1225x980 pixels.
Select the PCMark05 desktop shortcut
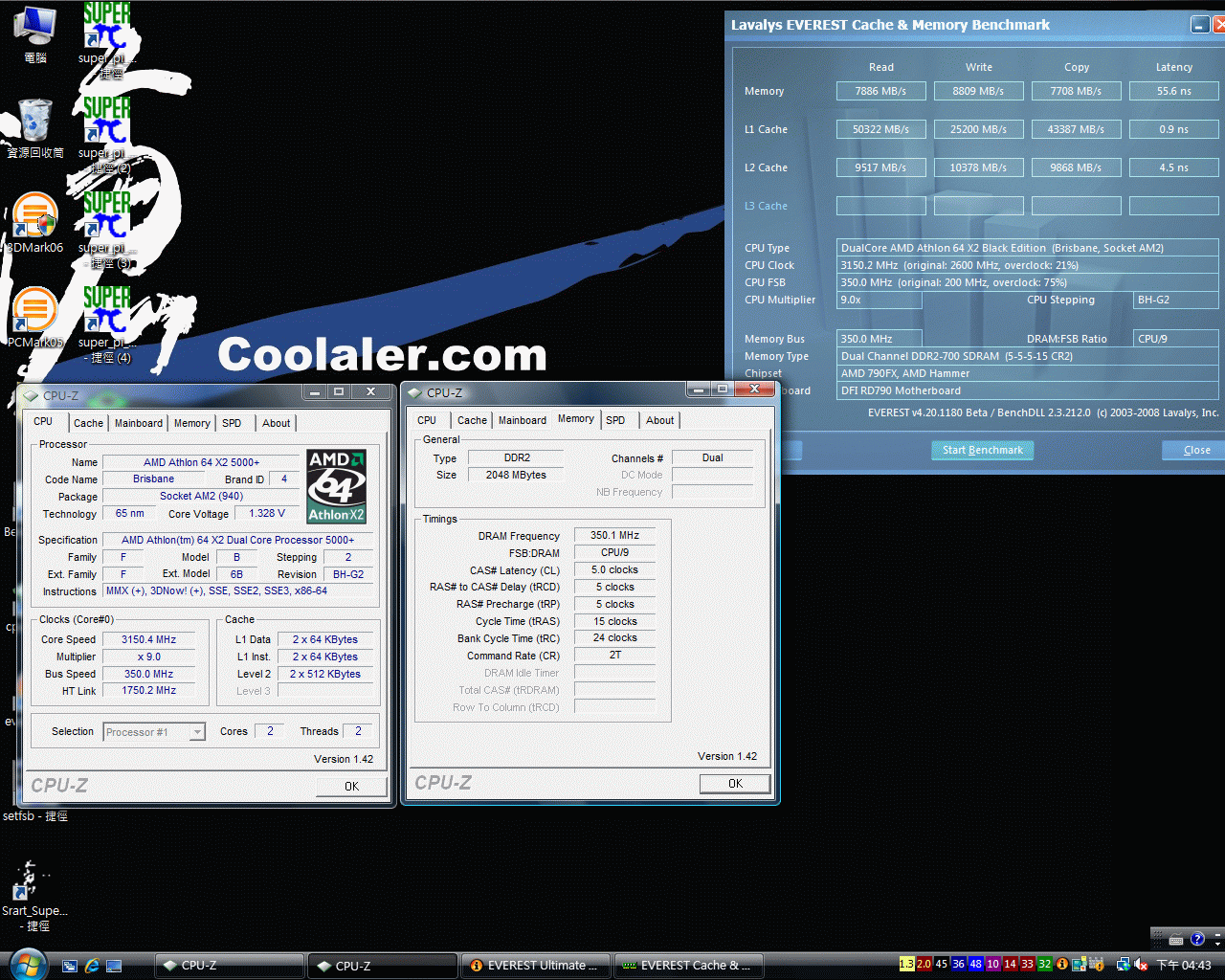(x=35, y=317)
